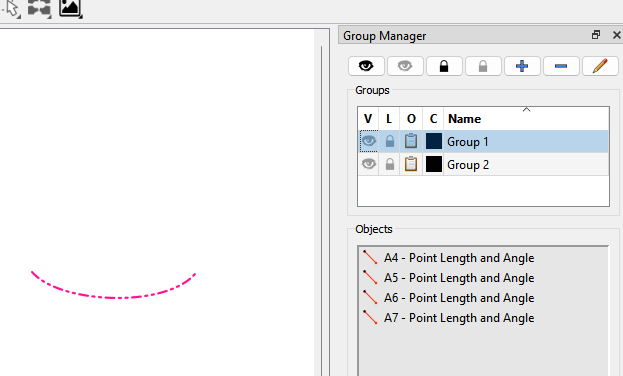Lock all groups with black padlock button
This screenshot has height=376, width=623.
coord(444,66)
